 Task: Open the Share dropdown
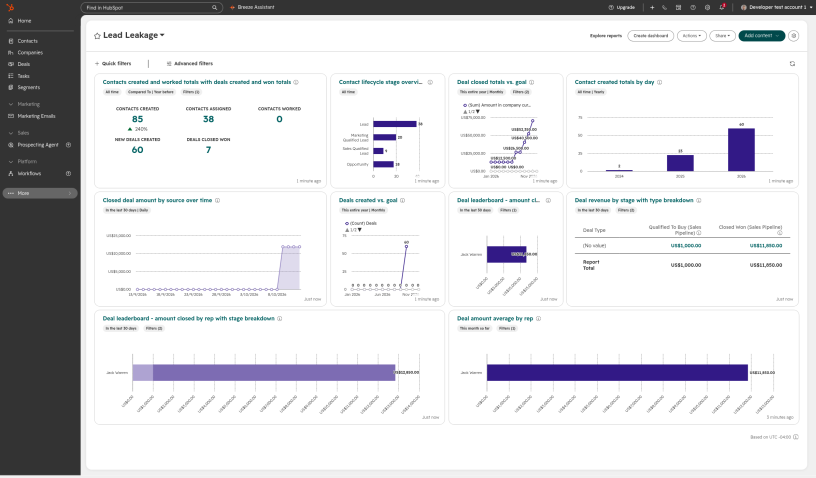722,36
